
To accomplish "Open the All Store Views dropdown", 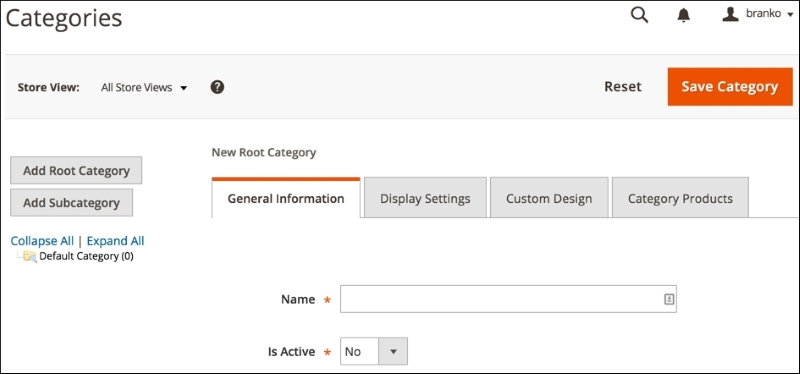I will pos(144,88).
